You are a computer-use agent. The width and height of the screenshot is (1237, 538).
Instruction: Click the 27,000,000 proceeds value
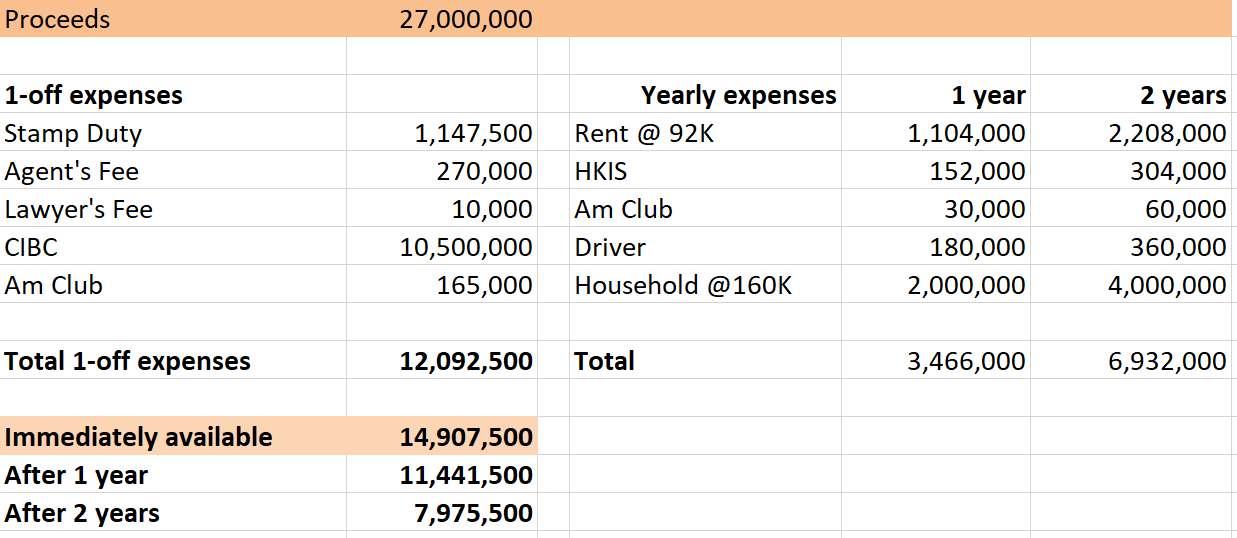click(x=442, y=19)
